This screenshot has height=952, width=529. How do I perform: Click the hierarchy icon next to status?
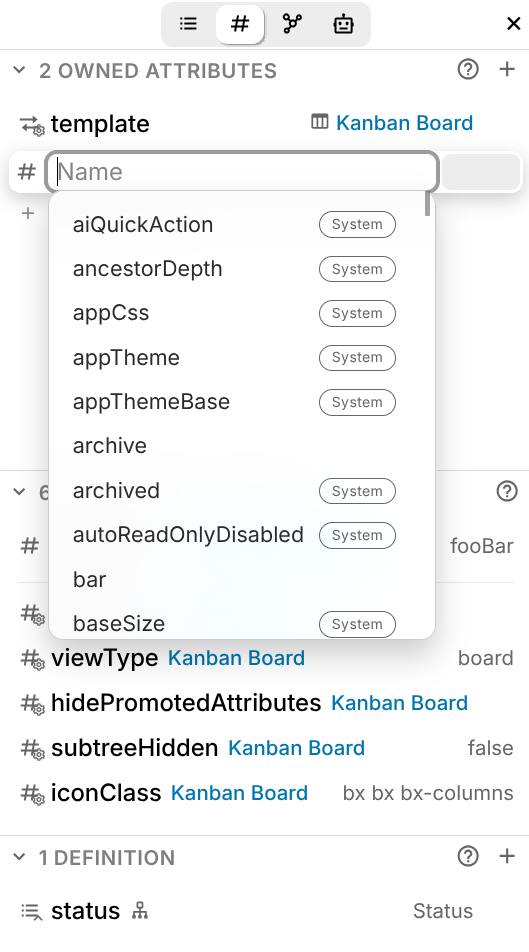click(140, 911)
